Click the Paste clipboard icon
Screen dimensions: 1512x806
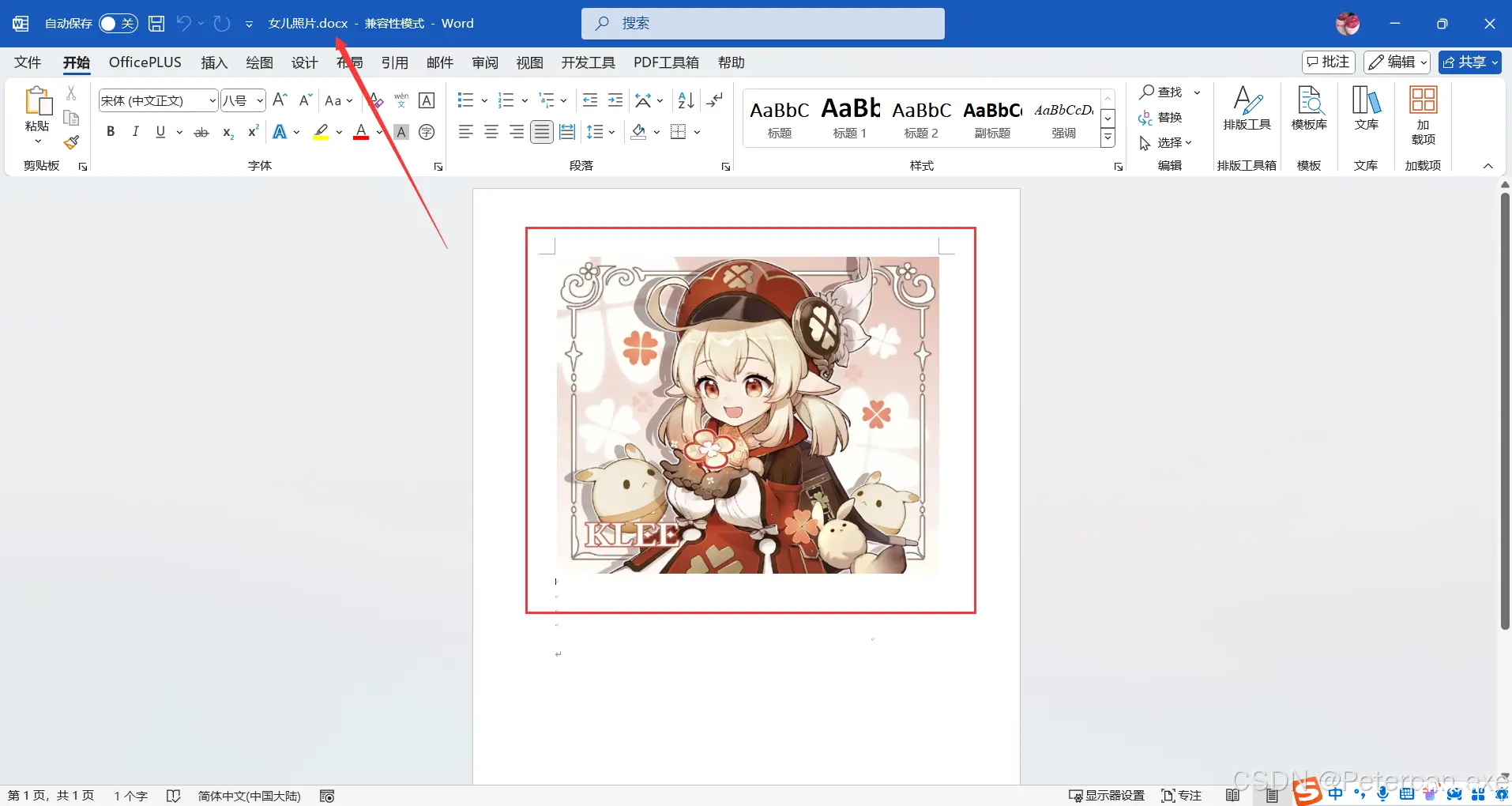(37, 102)
